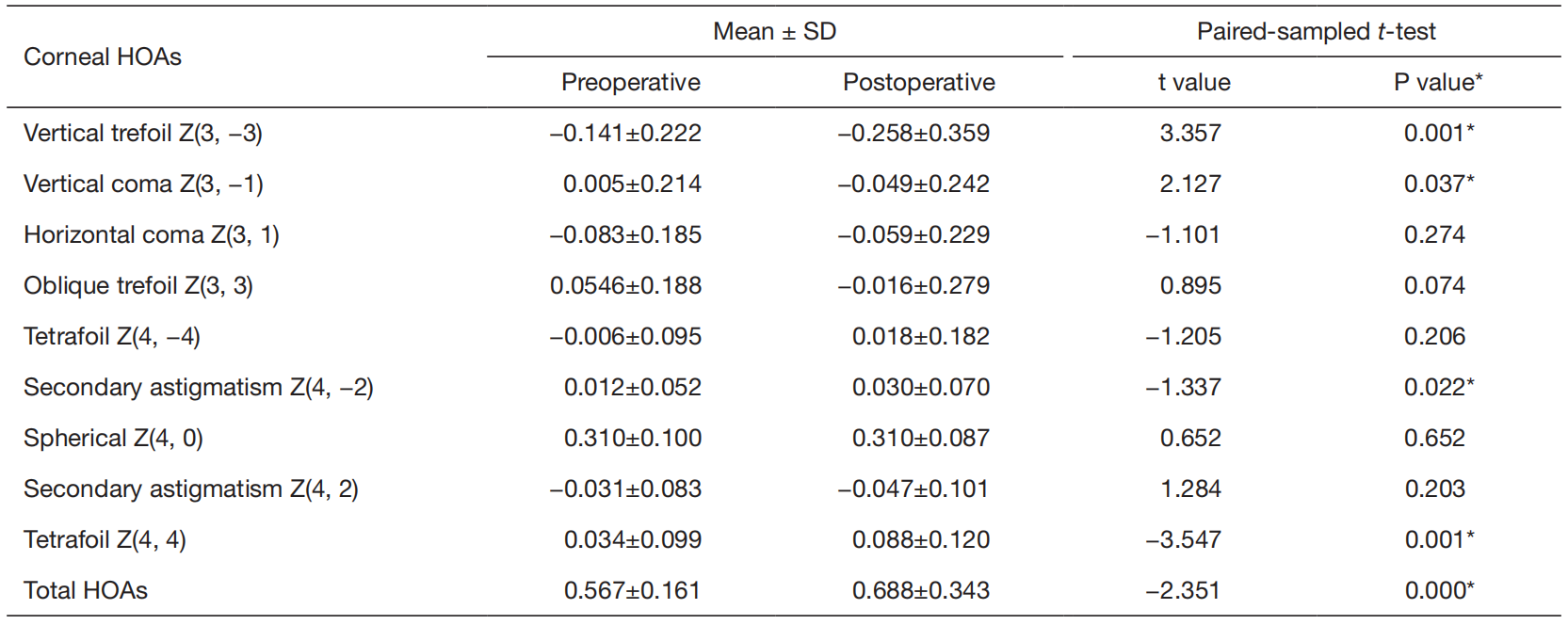The image size is (1568, 625).
Task: Select the "Vertical trefoil Z(3, –3)" row label
Action: pyautogui.click(x=143, y=134)
